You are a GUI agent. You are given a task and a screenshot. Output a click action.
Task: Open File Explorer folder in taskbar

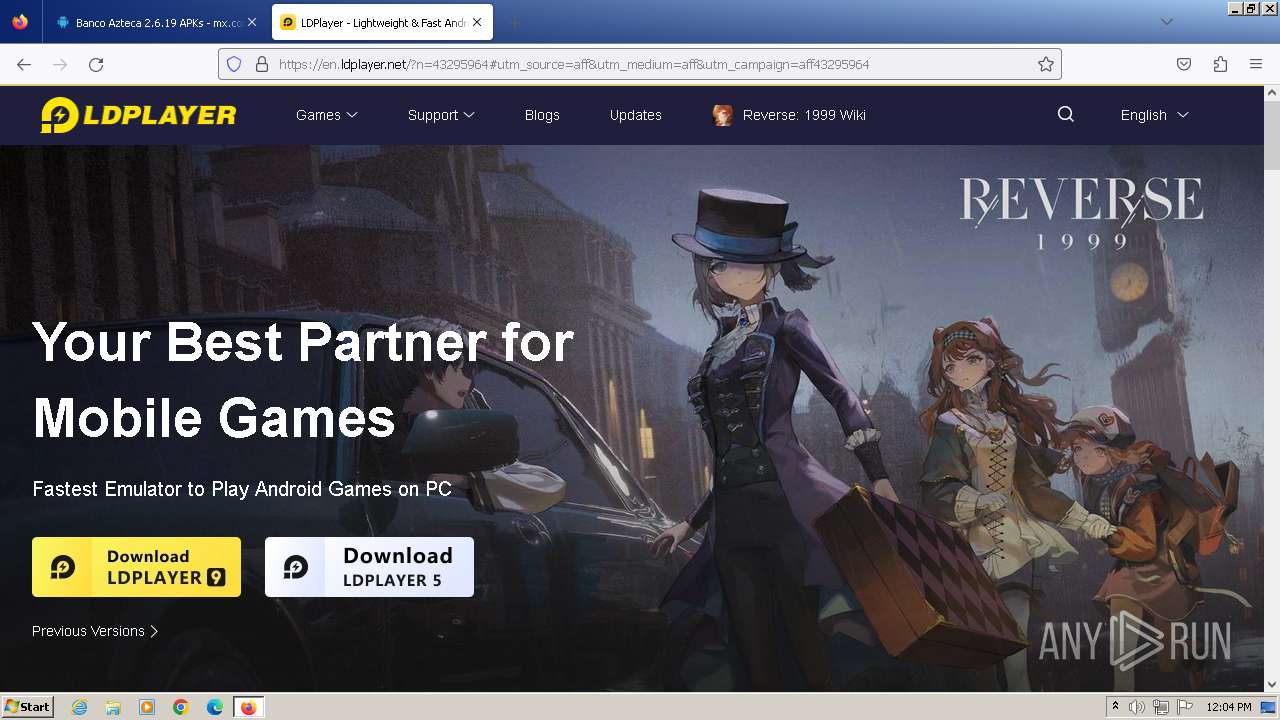[x=113, y=707]
